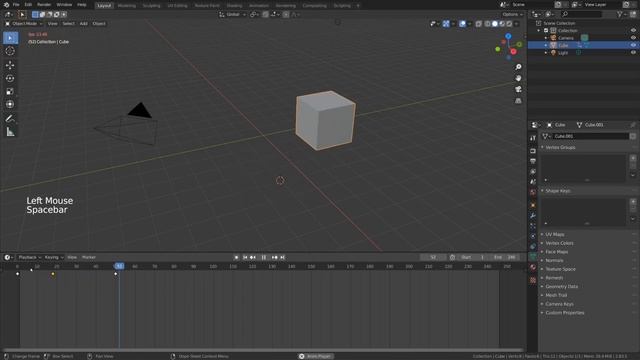The width and height of the screenshot is (640, 360).
Task: Expand the UV Maps panel
Action: pyautogui.click(x=555, y=235)
